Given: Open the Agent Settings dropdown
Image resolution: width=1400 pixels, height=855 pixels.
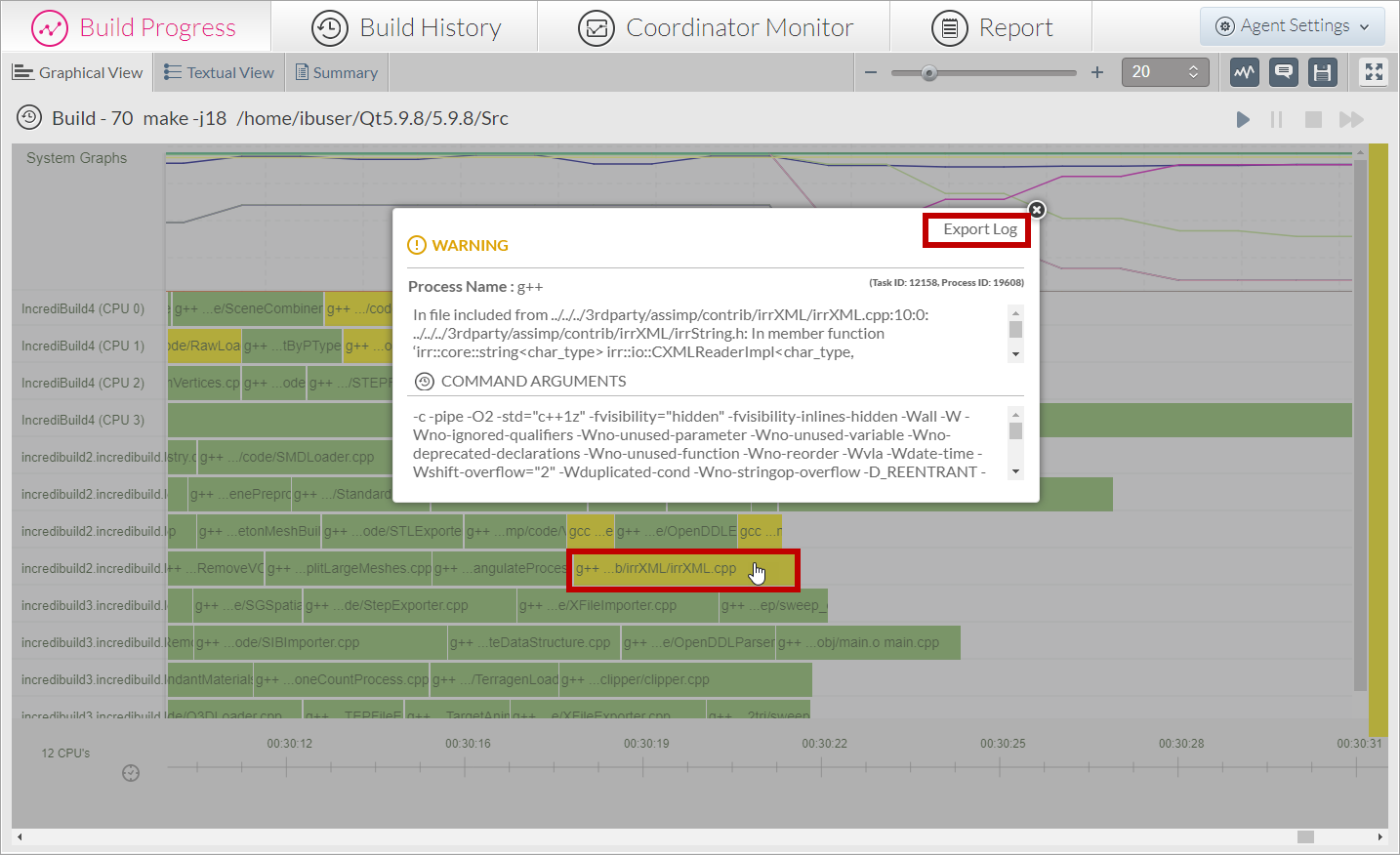Looking at the screenshot, I should pyautogui.click(x=1292, y=26).
